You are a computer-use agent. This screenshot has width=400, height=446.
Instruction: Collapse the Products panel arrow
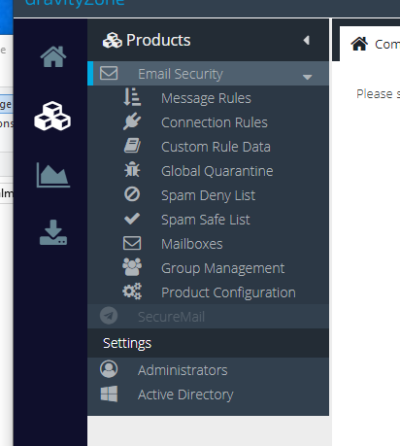307,40
